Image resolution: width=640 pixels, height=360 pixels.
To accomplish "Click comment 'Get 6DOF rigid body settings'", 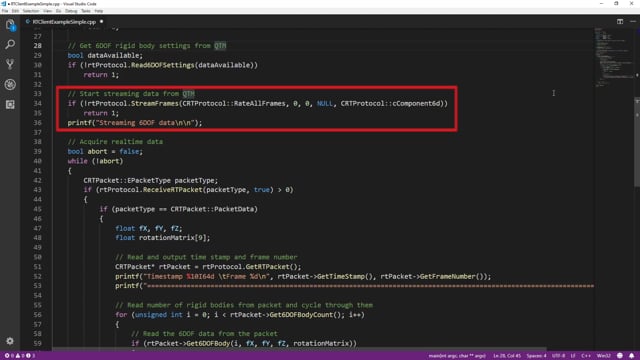I will tap(135, 46).
